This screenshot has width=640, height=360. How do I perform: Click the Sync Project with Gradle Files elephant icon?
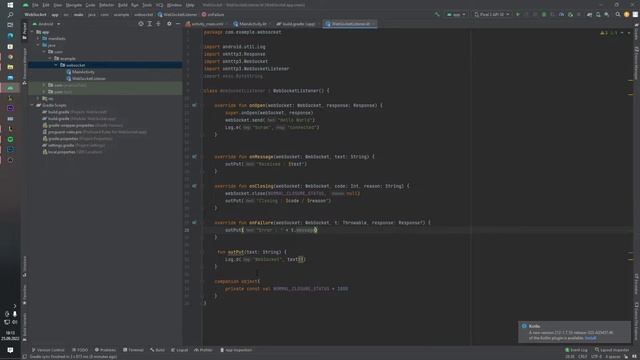(x=589, y=14)
